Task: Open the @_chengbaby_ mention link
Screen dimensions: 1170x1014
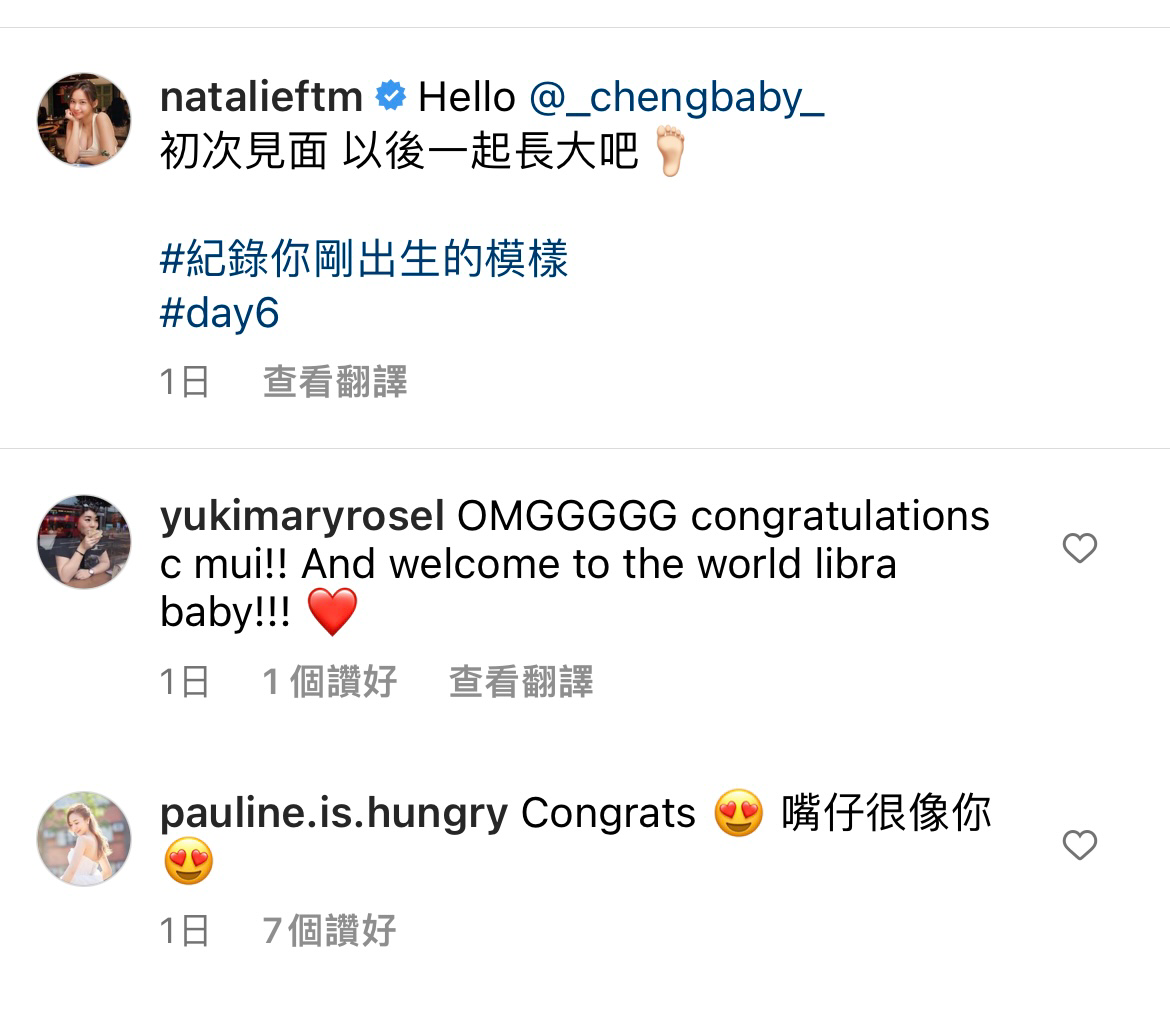Action: tap(677, 98)
